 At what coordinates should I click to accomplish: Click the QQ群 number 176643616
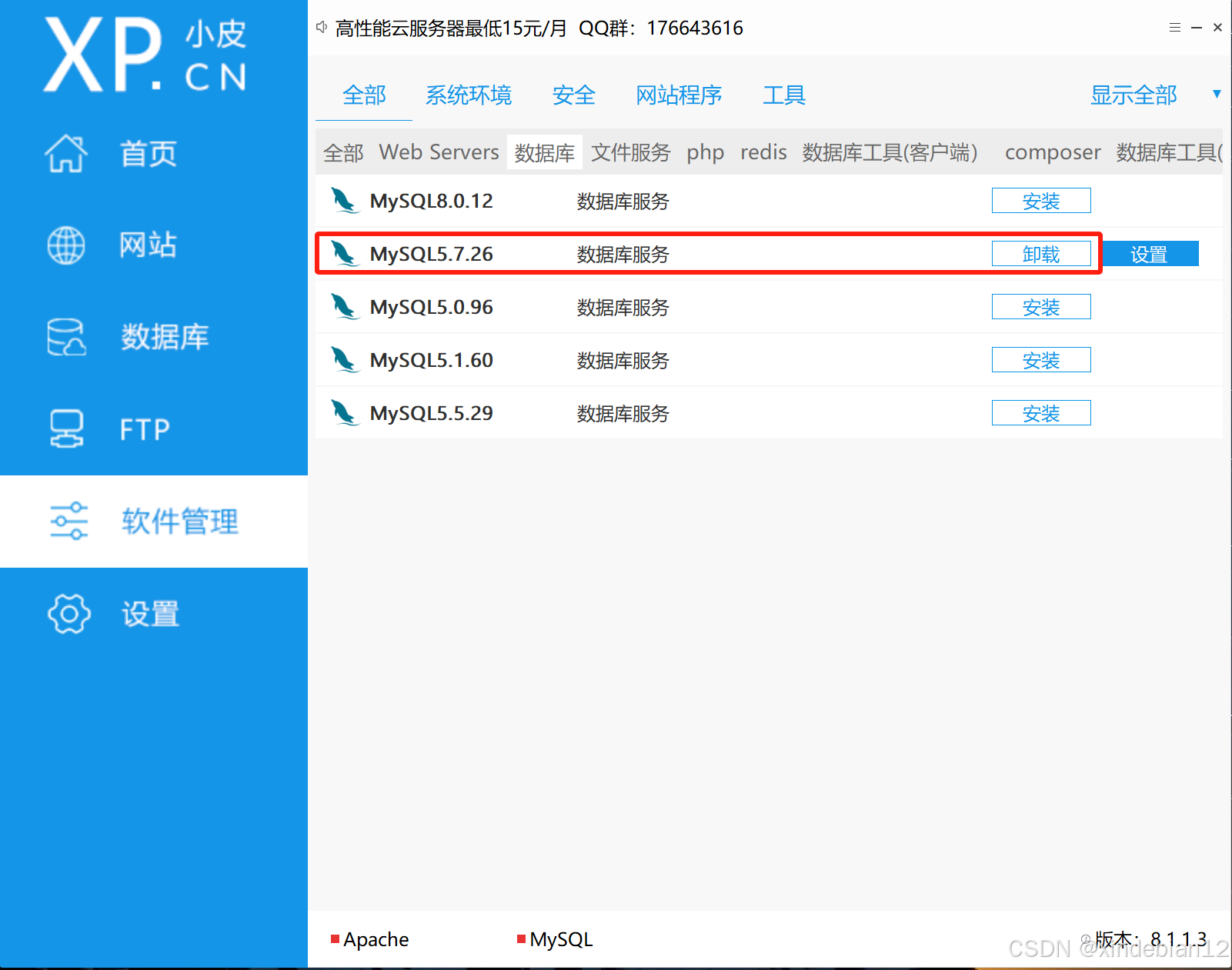point(694,28)
